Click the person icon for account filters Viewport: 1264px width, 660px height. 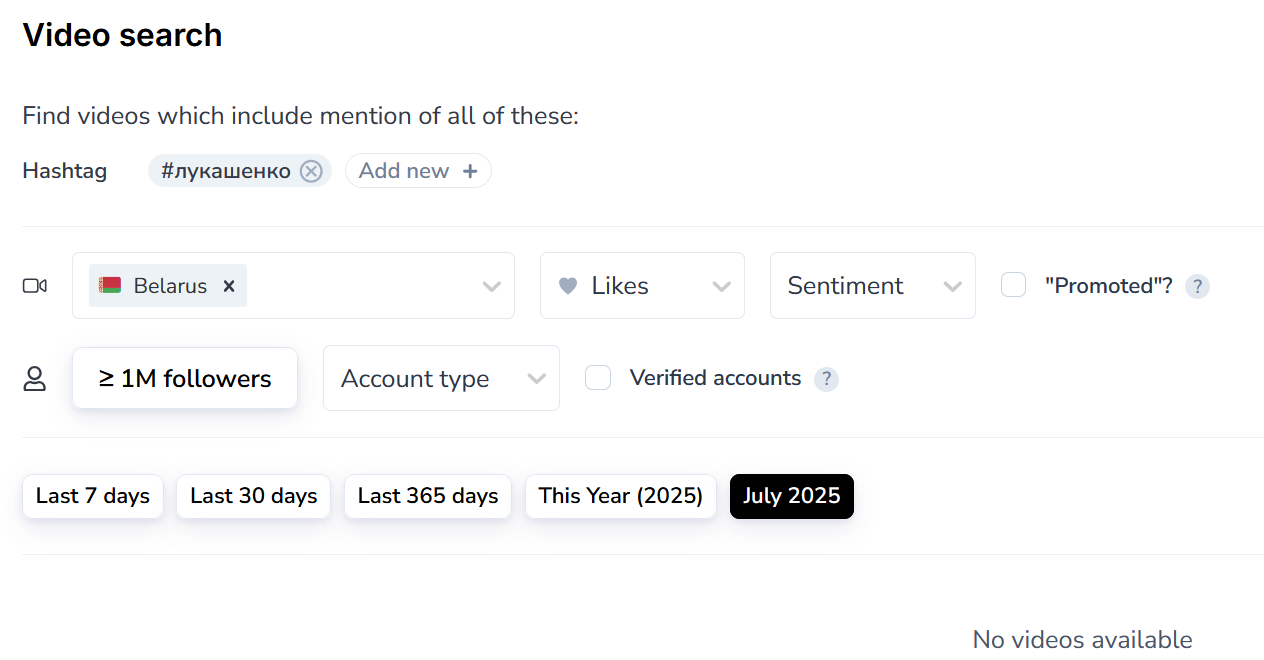pos(35,379)
